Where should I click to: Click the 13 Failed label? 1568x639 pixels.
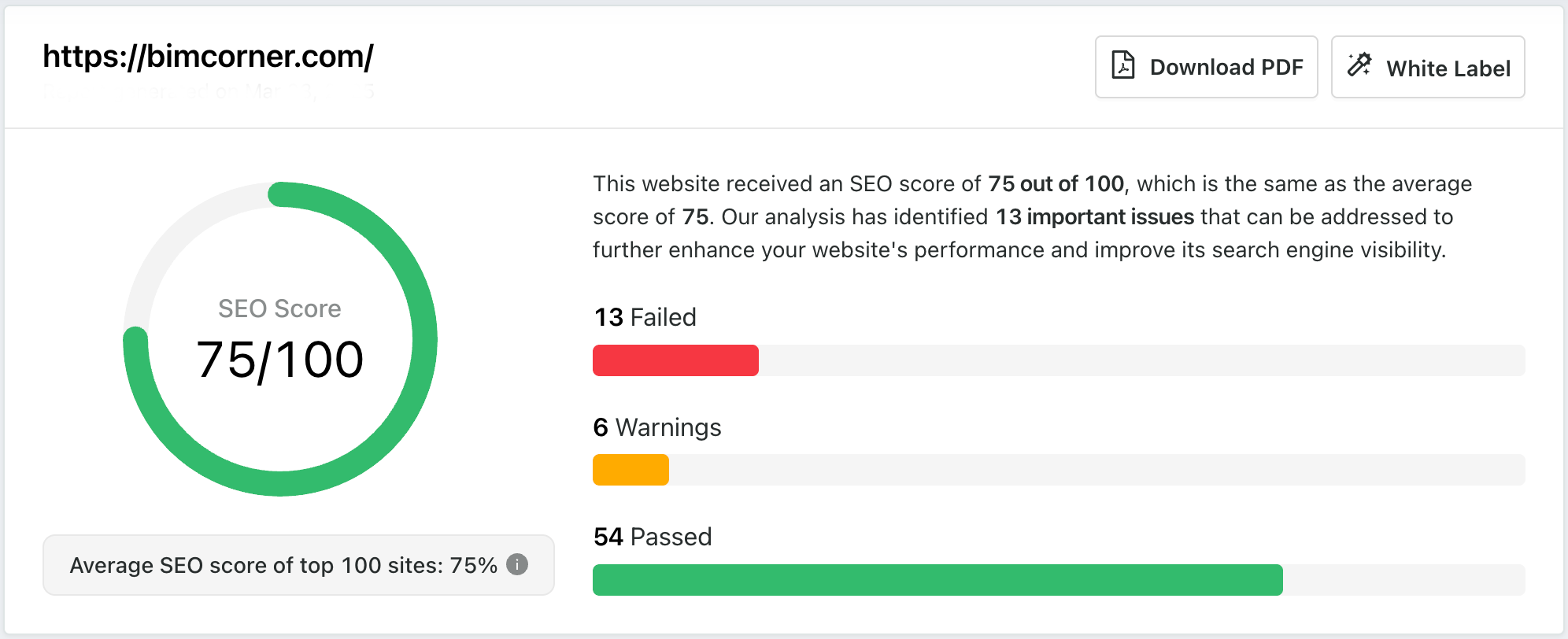(645, 317)
